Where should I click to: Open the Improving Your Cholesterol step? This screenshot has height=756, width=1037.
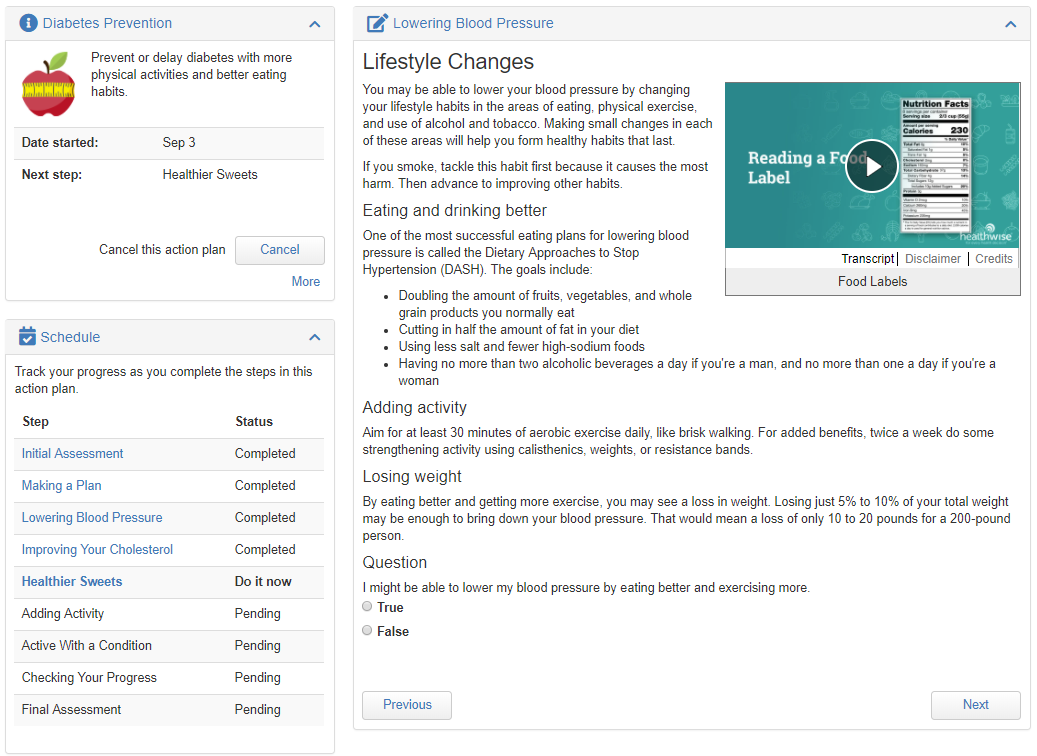(x=97, y=550)
